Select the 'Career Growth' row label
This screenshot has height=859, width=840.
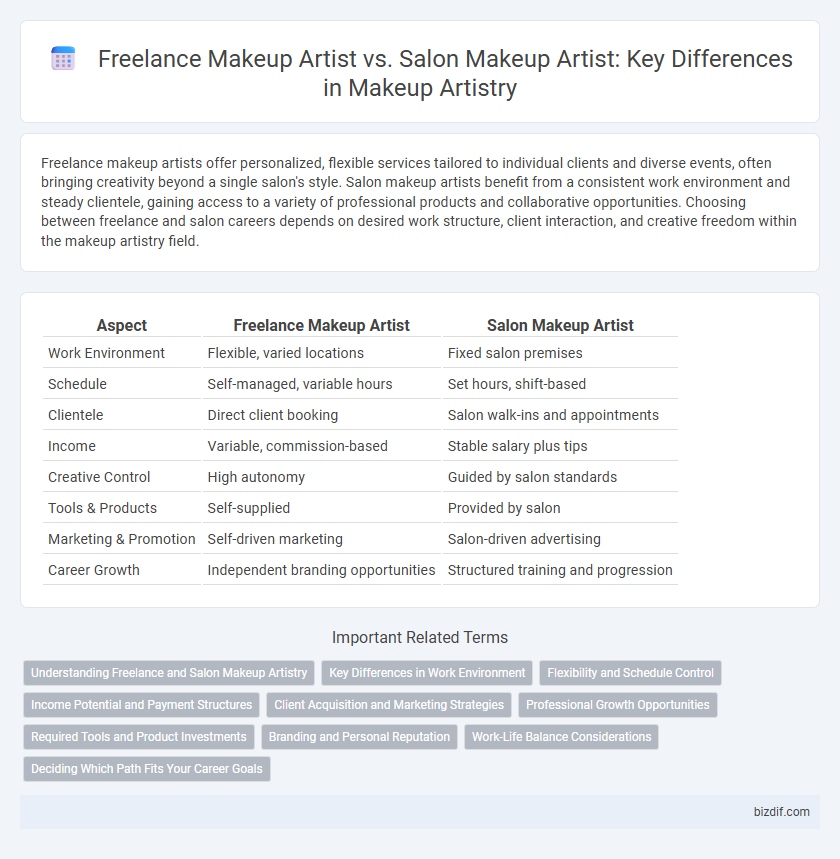[94, 570]
